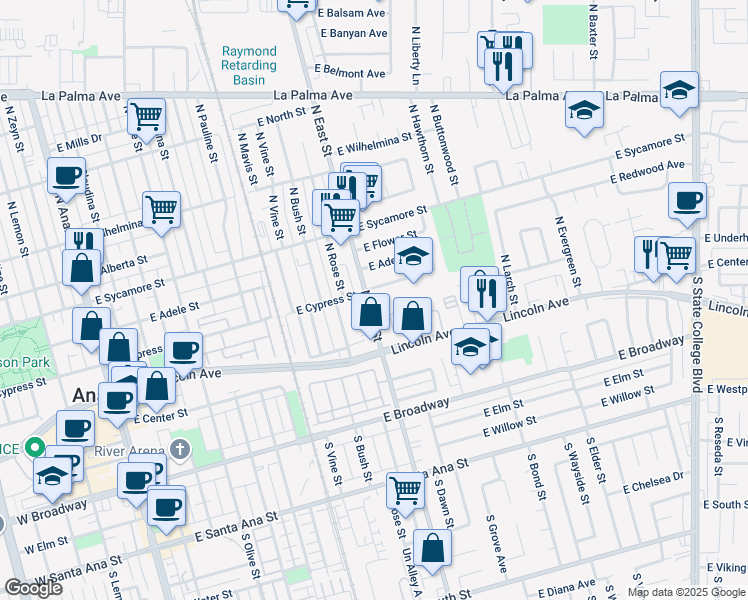This screenshot has width=748, height=600.
Task: Click the shopping bag marker near S Dawn St
Action: [x=432, y=549]
